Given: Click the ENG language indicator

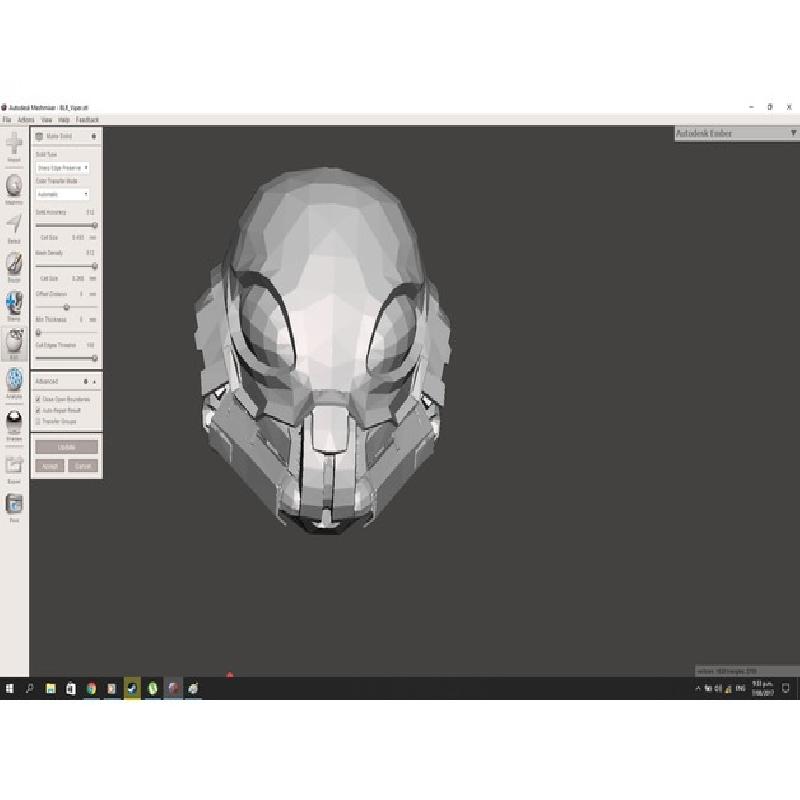Looking at the screenshot, I should (x=740, y=688).
